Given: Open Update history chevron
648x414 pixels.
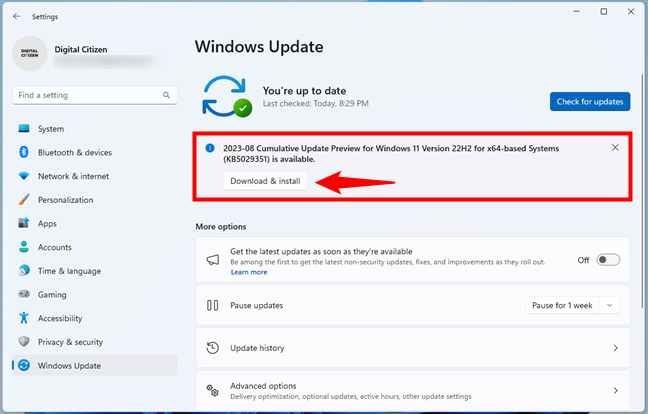Looking at the screenshot, I should 615,348.
